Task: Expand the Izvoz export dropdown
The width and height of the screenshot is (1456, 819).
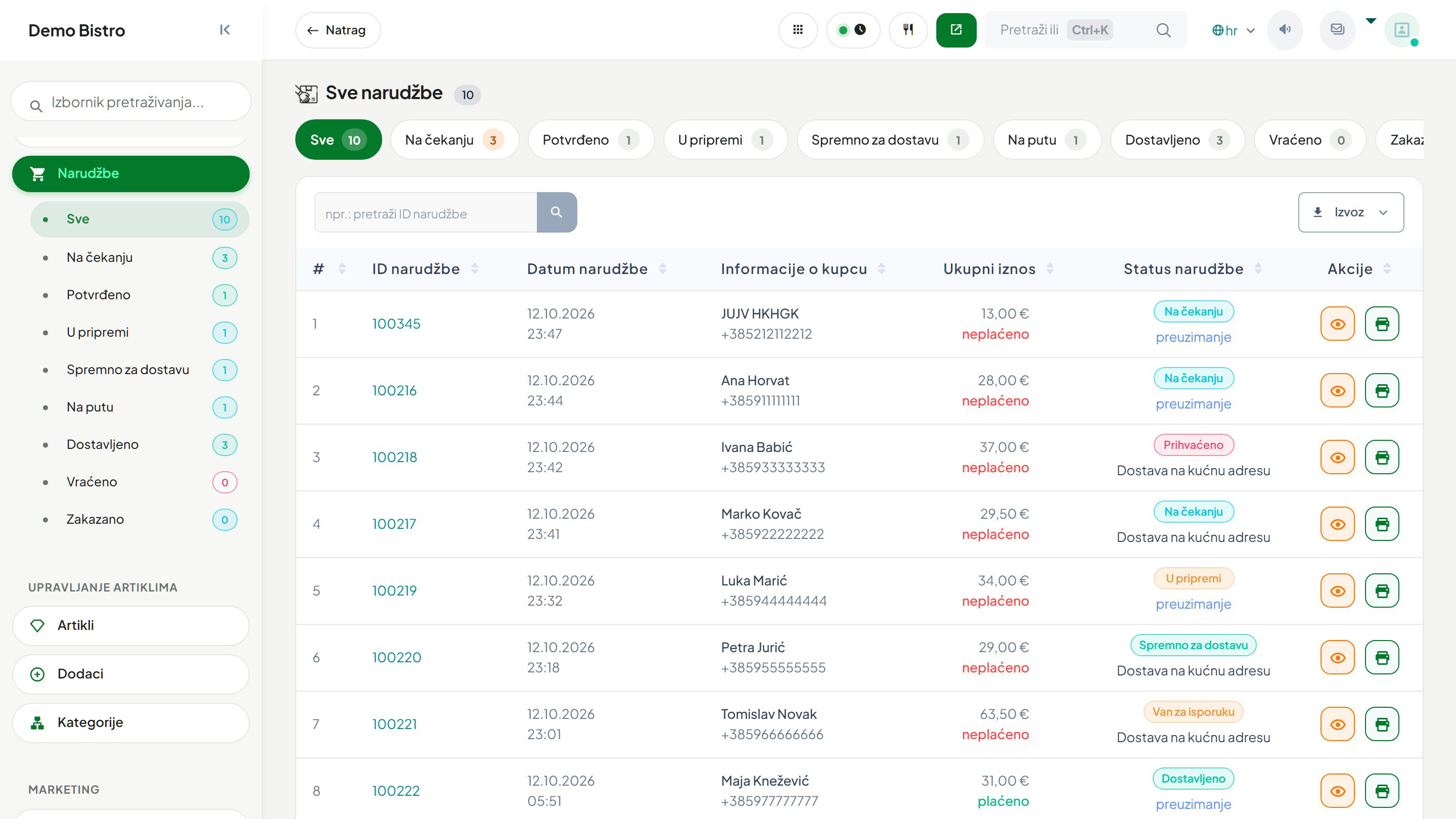Action: tap(1351, 212)
